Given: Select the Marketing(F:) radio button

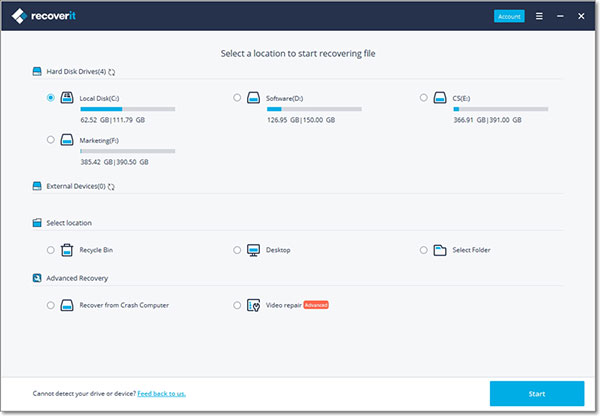Looking at the screenshot, I should pos(51,140).
